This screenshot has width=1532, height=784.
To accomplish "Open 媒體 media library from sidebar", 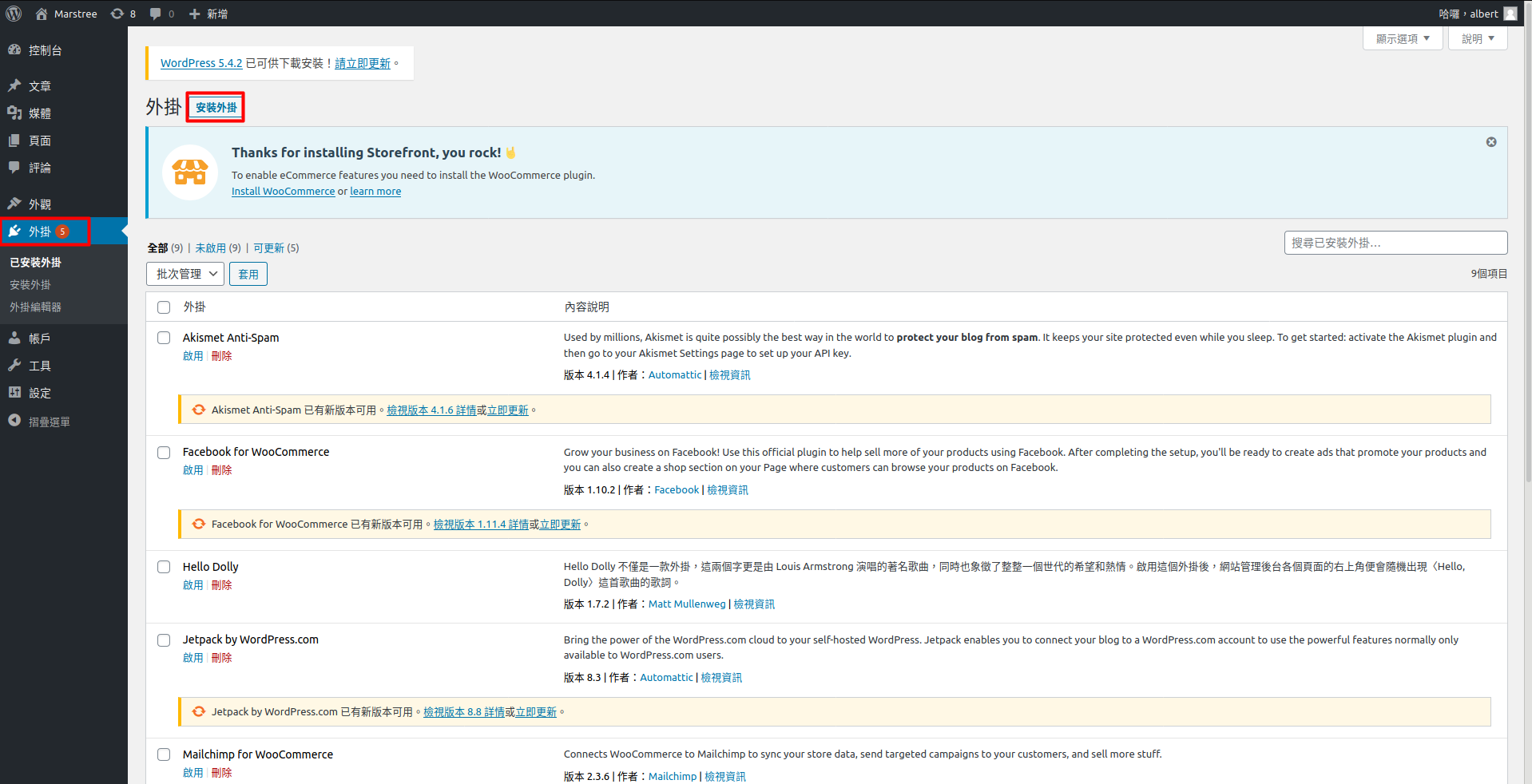I will point(39,113).
